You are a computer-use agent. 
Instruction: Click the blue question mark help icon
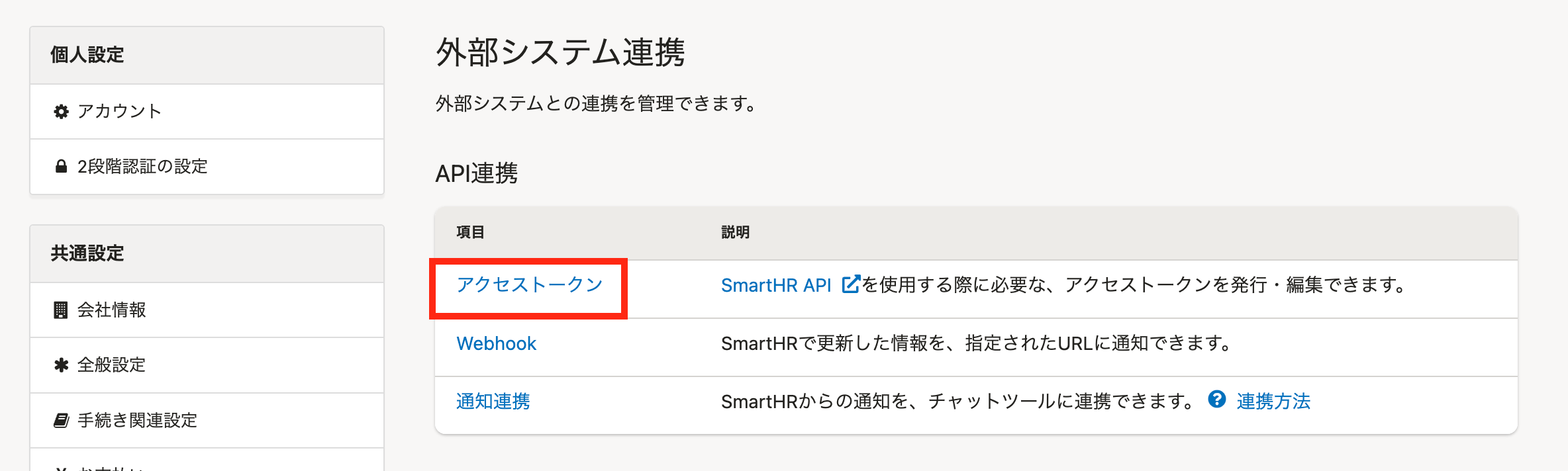(x=1216, y=400)
